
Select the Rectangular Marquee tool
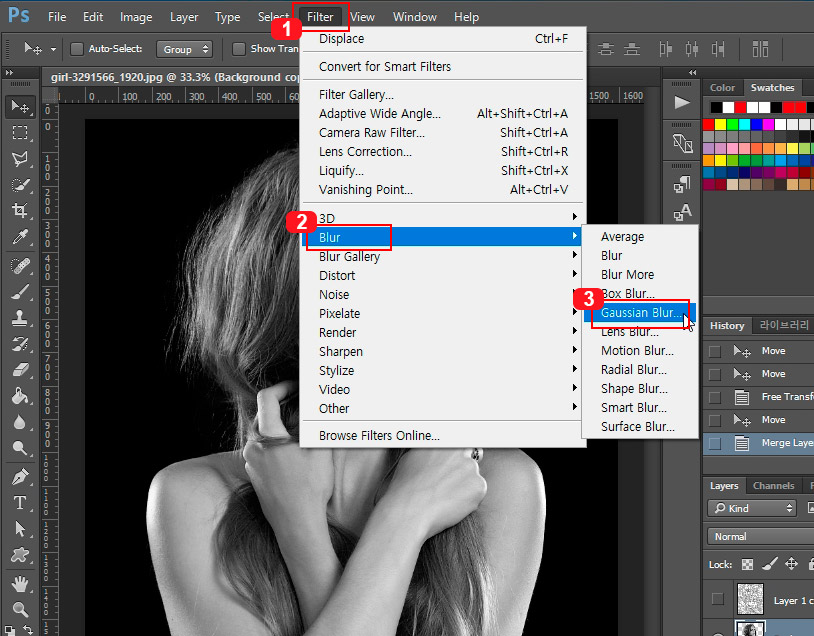coord(20,132)
